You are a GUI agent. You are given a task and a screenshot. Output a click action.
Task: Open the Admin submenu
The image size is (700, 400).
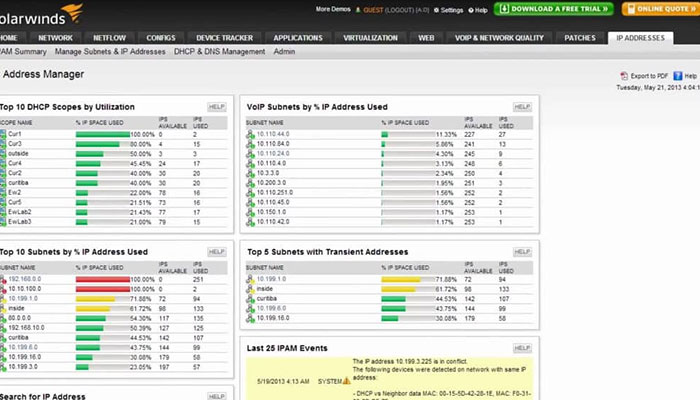click(284, 52)
